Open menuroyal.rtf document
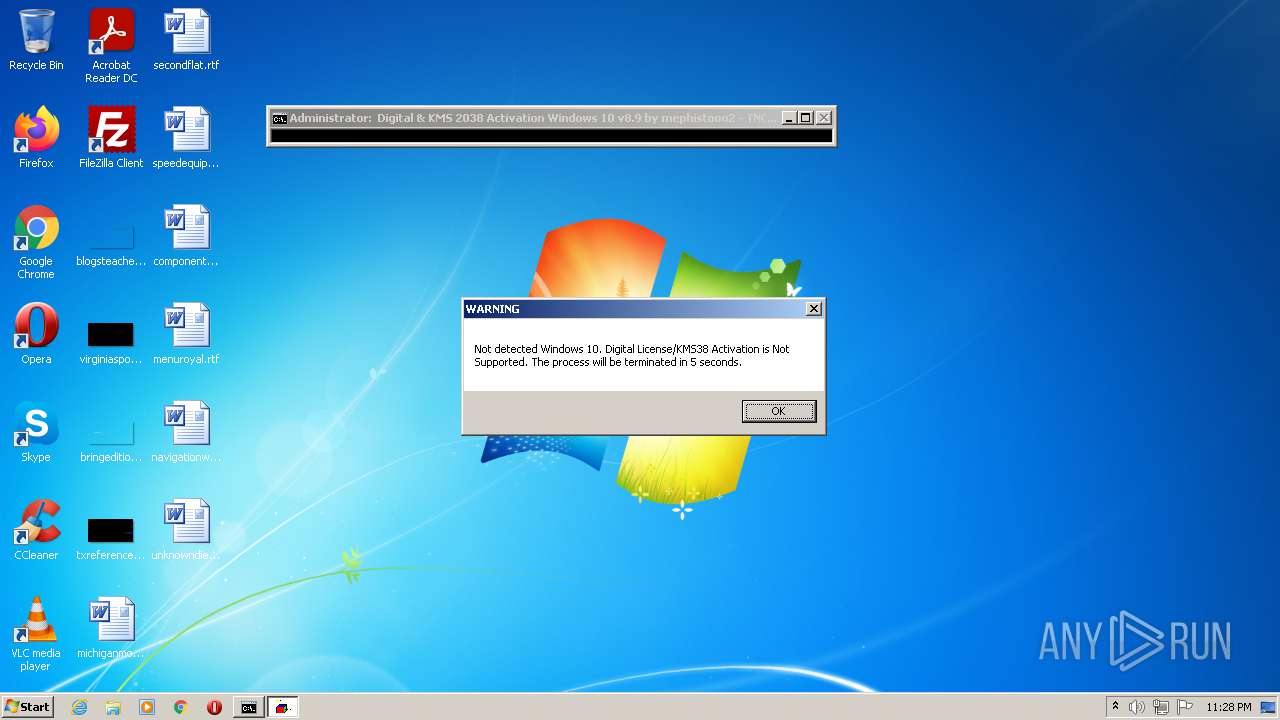The height and width of the screenshot is (720, 1280). 186,334
